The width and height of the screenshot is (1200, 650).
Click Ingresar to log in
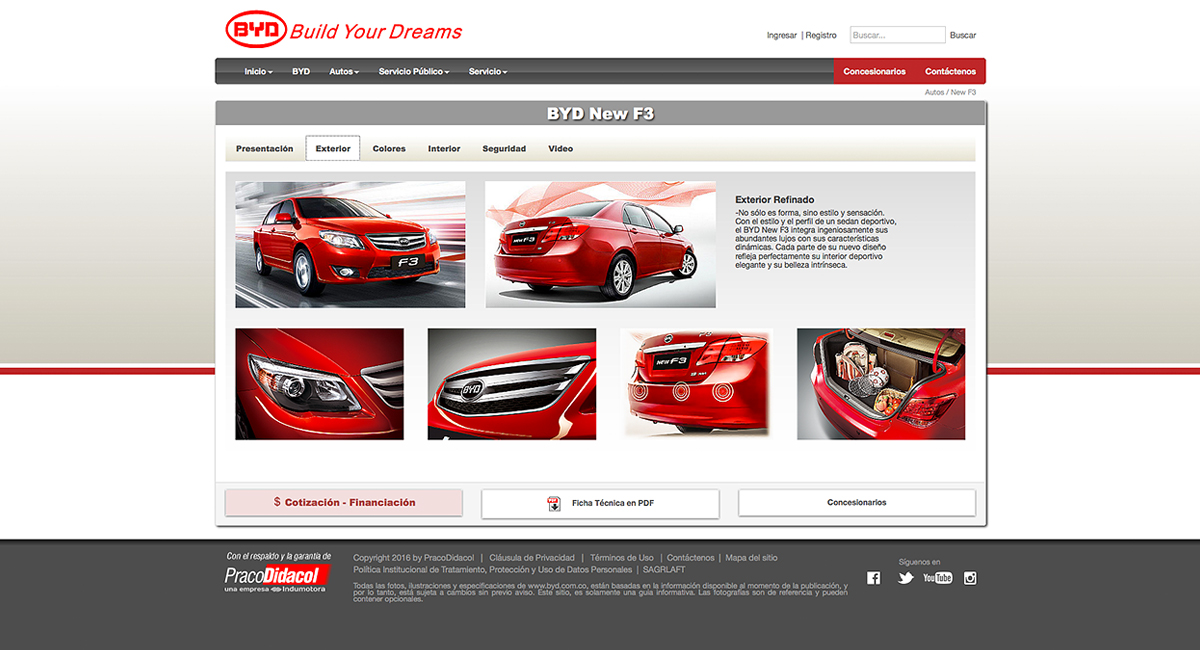click(781, 34)
